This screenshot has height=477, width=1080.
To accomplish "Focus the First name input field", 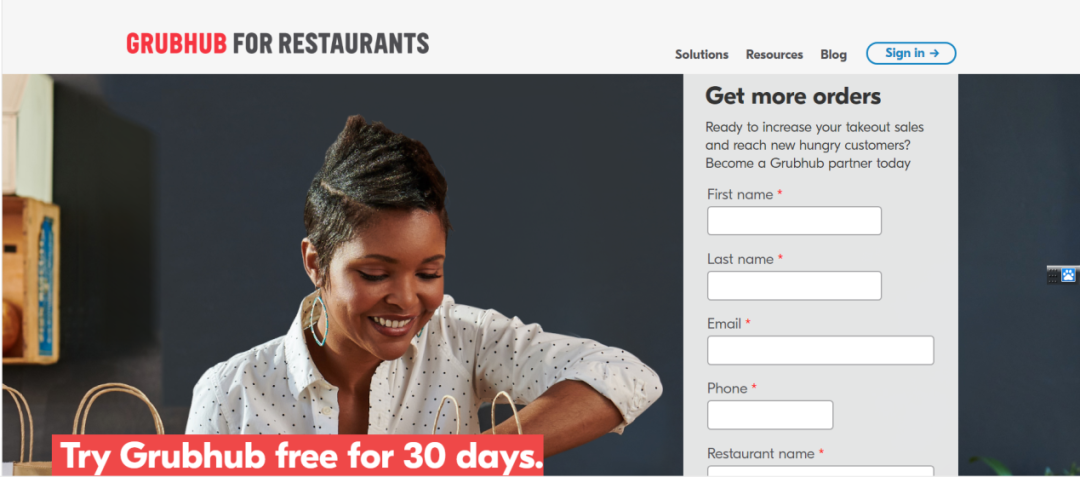I will pos(794,220).
